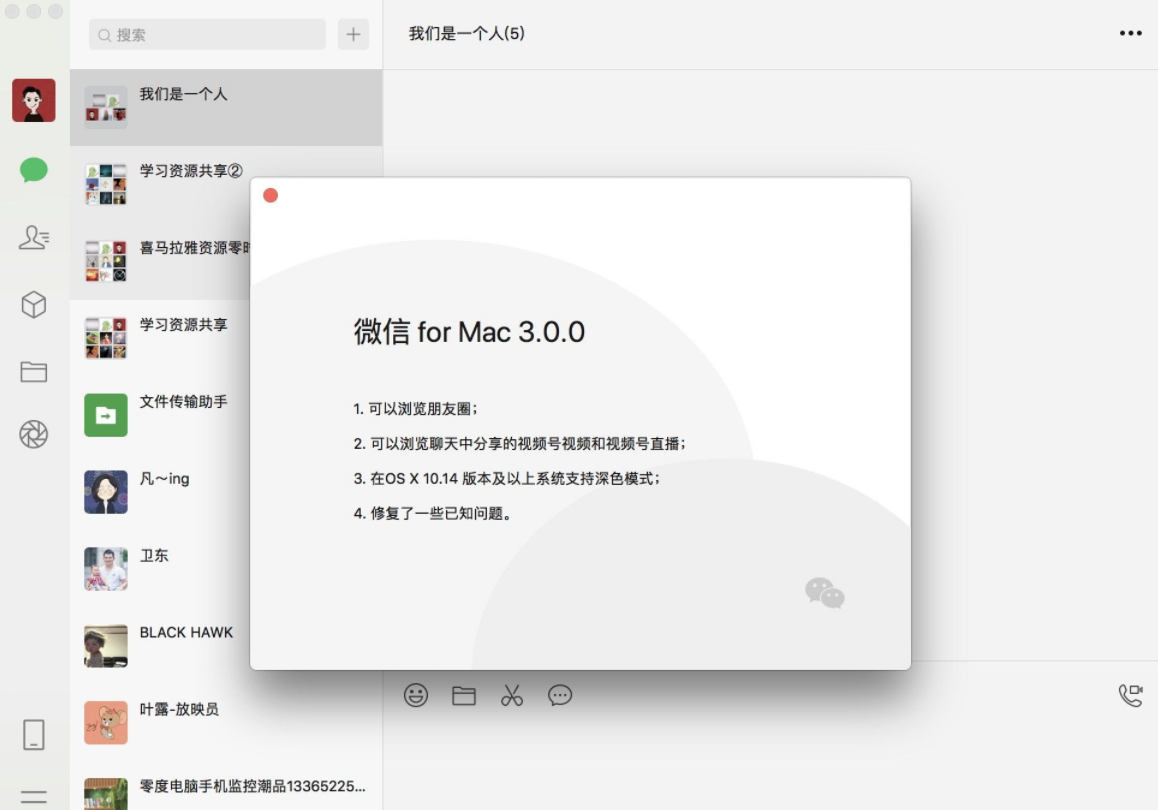Open the 零度电脑手机监控潮品 conversation
This screenshot has height=810, width=1158.
click(x=226, y=786)
